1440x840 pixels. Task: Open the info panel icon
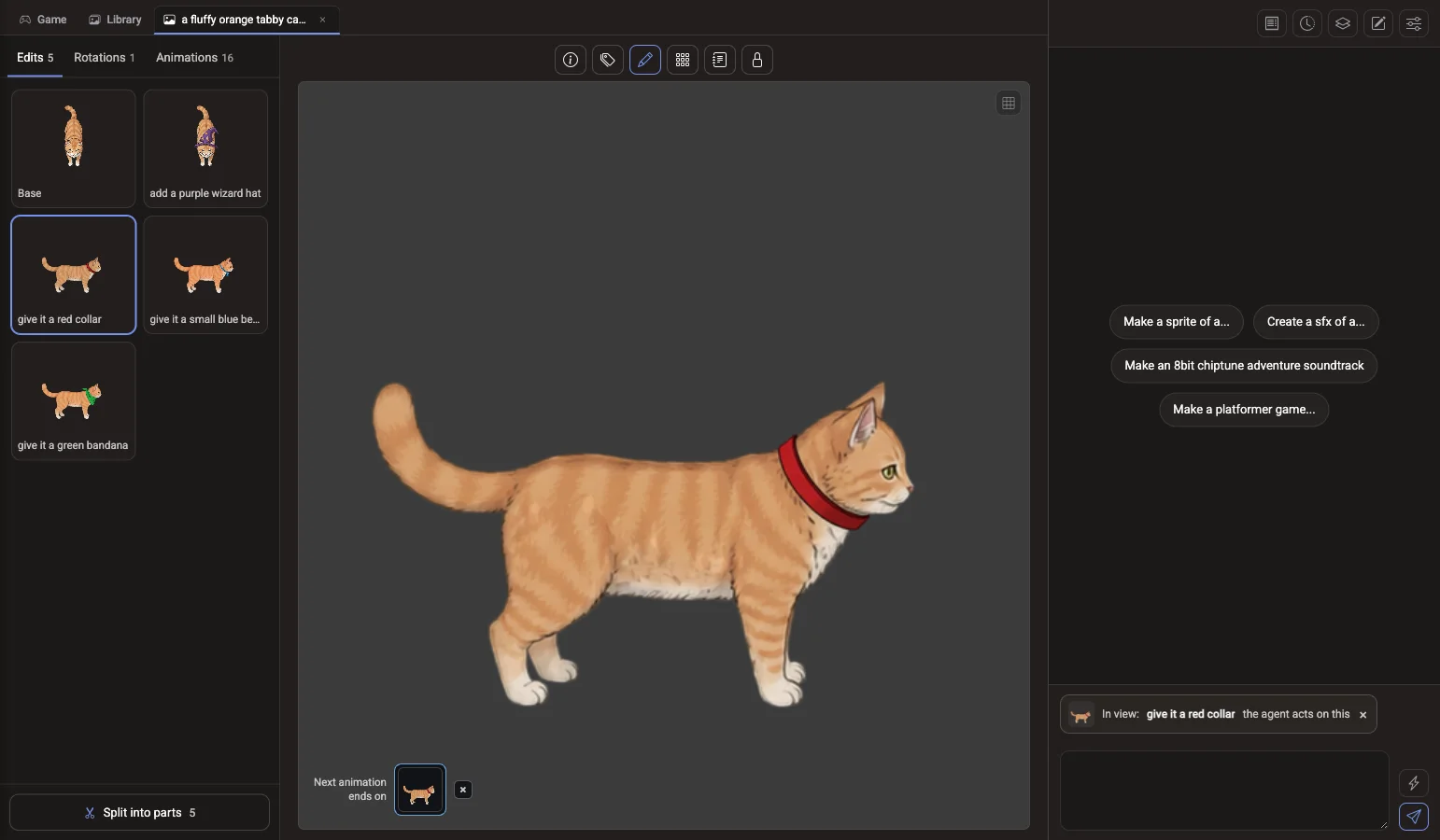pos(571,60)
